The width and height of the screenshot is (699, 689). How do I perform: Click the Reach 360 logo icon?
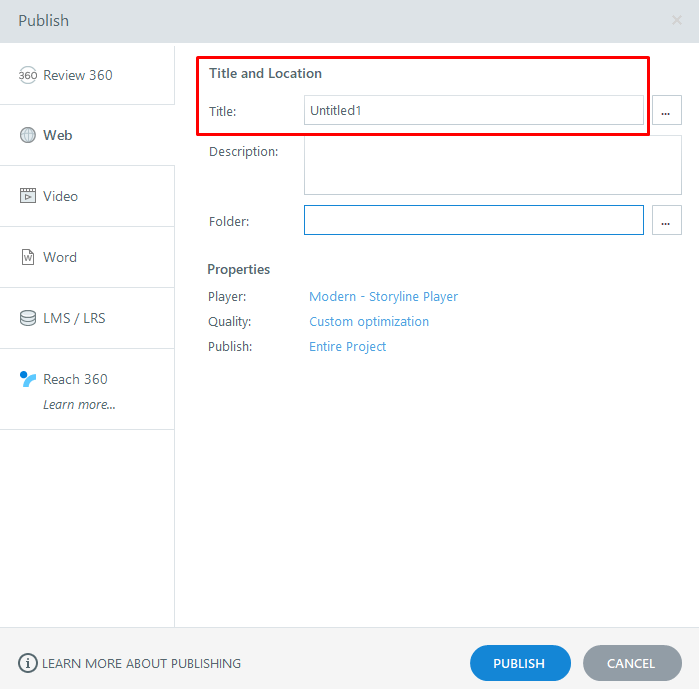click(x=28, y=379)
